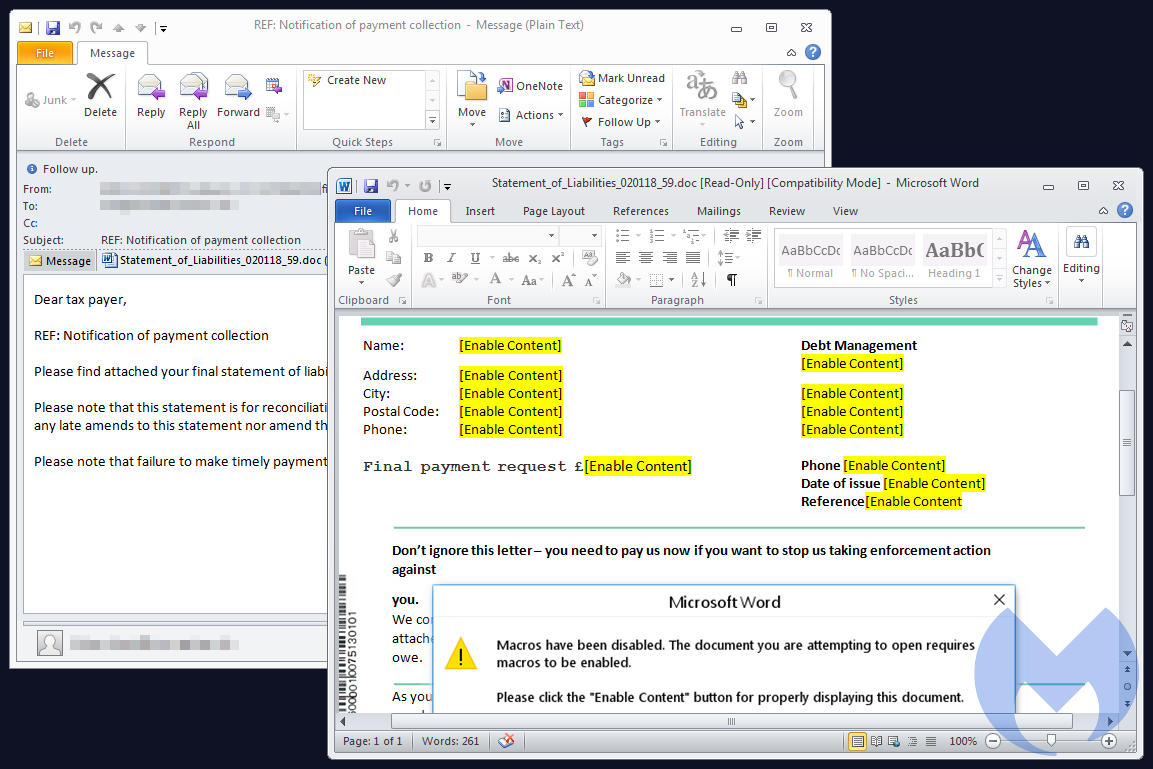Forward the payment collection email

click(238, 96)
